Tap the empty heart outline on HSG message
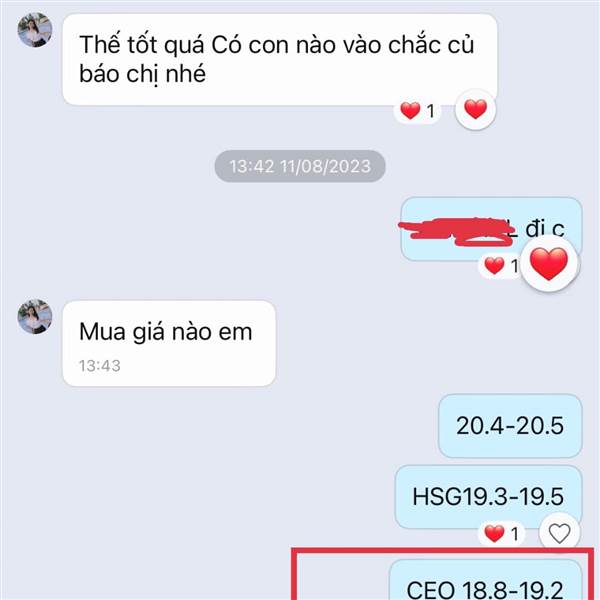The height and width of the screenshot is (600, 600). (x=559, y=533)
